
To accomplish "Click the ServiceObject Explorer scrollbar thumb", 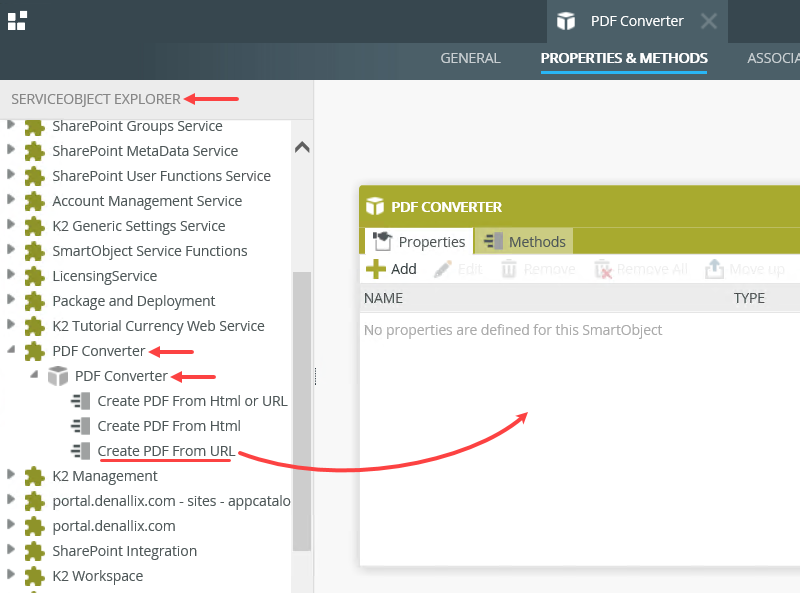I will [x=302, y=411].
